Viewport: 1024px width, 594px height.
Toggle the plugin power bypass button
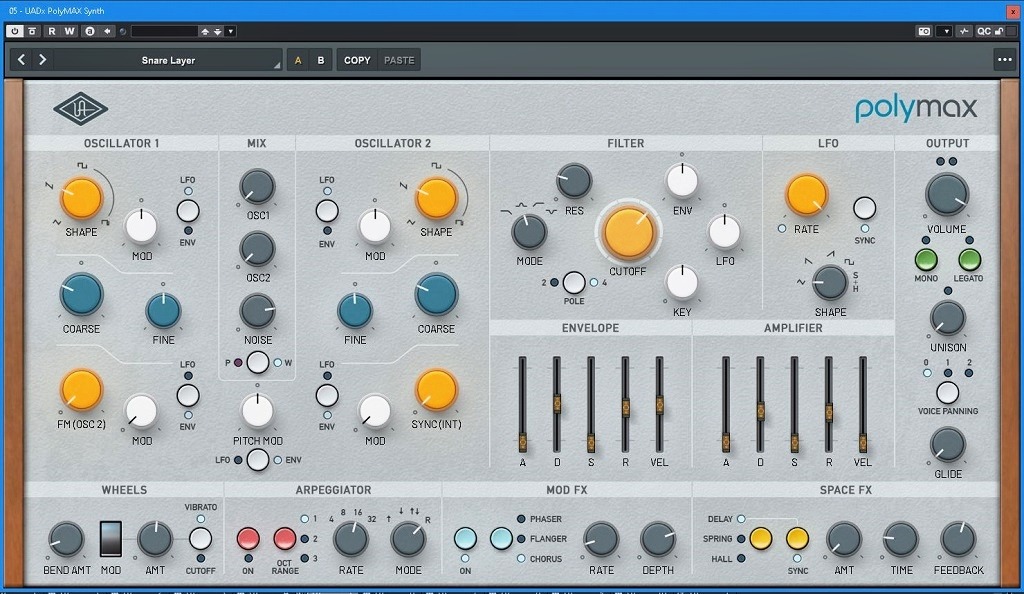click(x=14, y=31)
